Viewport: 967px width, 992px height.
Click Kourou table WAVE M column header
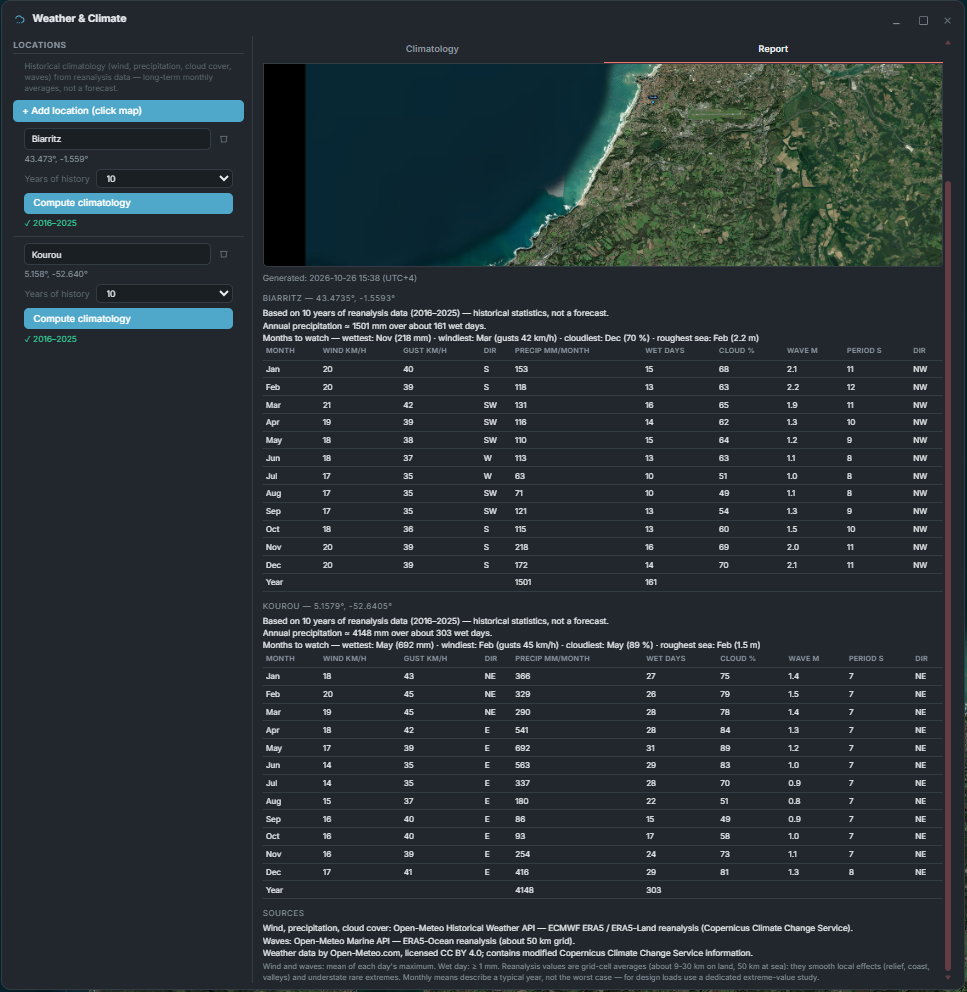[804, 659]
